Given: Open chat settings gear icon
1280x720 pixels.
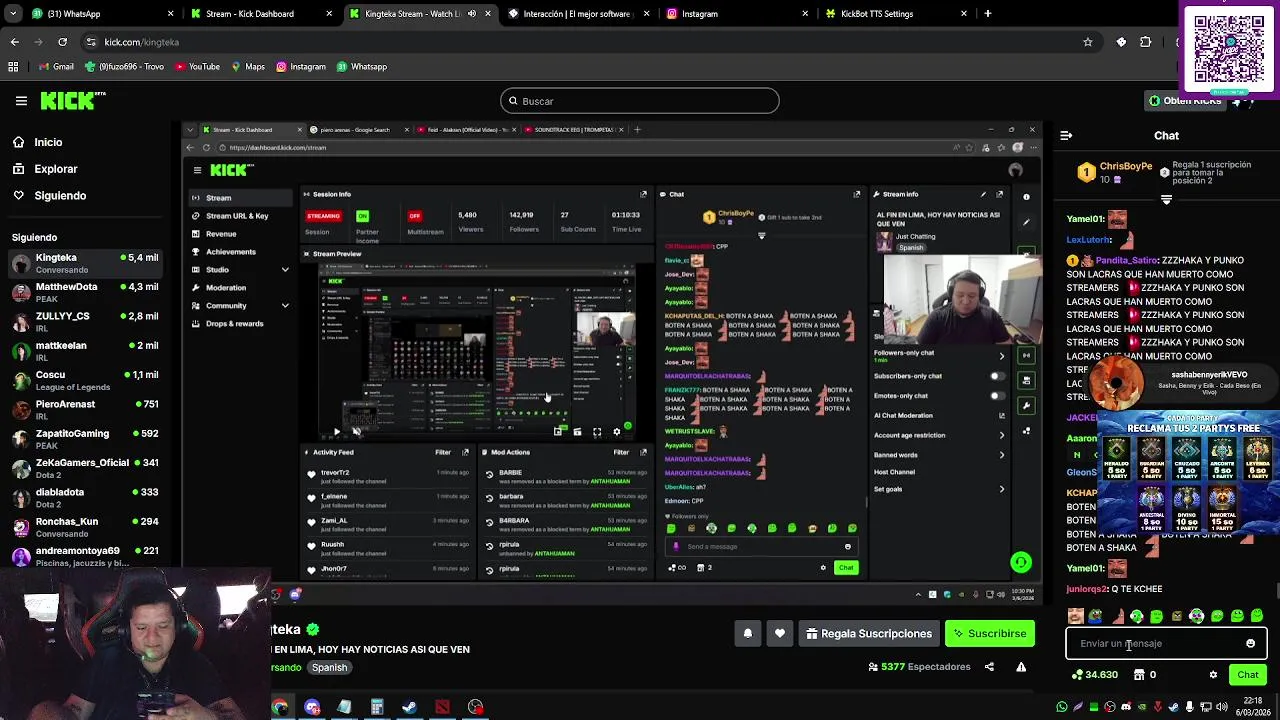Looking at the screenshot, I should coord(1213,675).
